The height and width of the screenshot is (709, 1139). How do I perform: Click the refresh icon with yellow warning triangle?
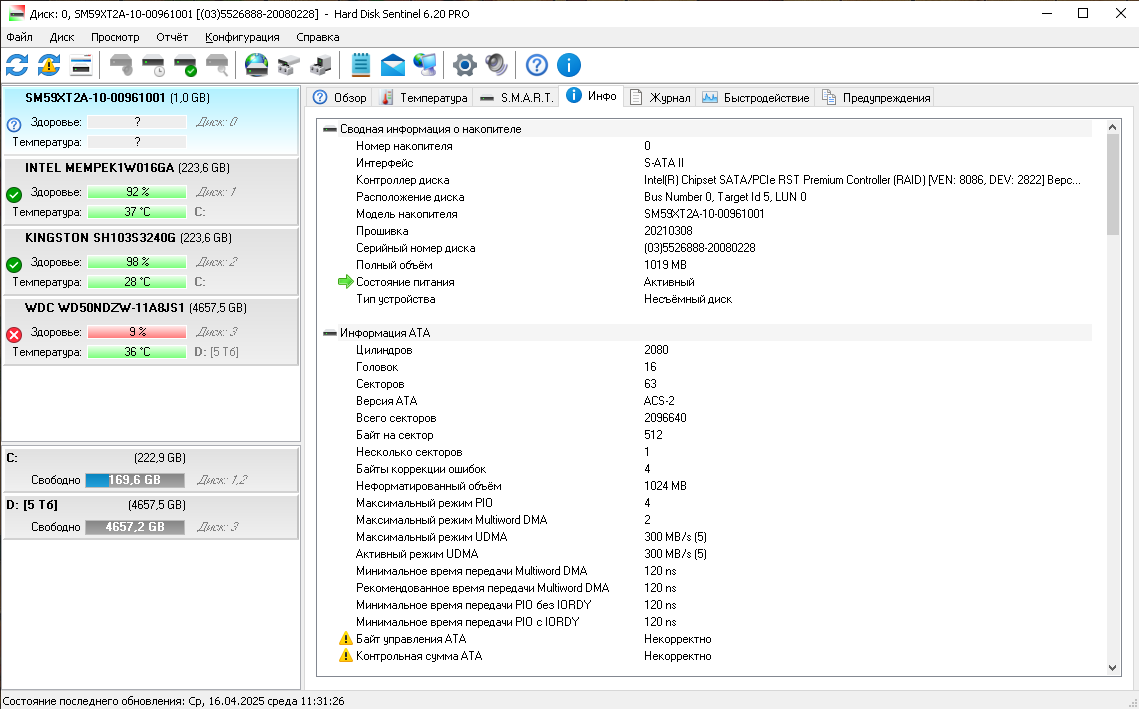[x=49, y=65]
